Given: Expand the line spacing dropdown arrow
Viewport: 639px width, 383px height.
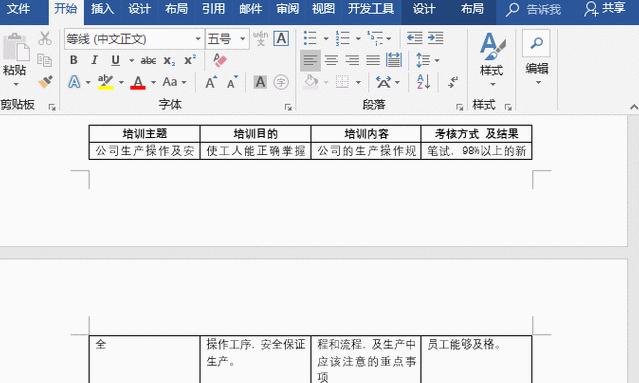Looking at the screenshot, I should click(x=437, y=61).
